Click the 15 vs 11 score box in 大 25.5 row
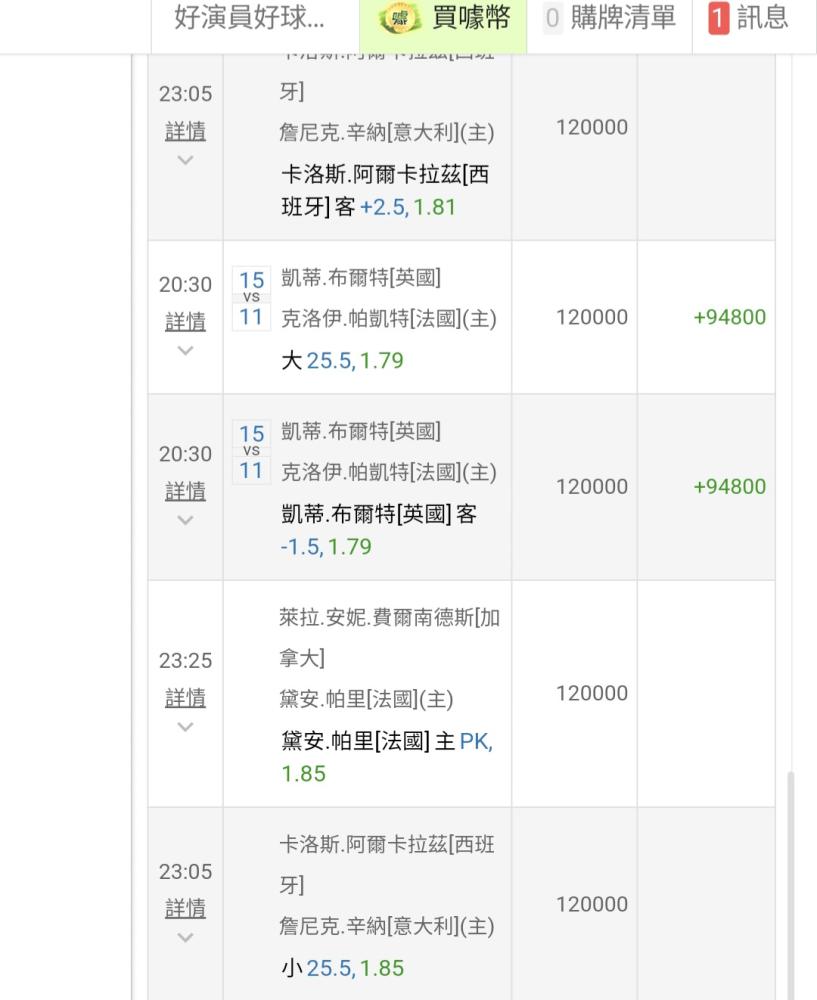817x1000 pixels. point(251,298)
